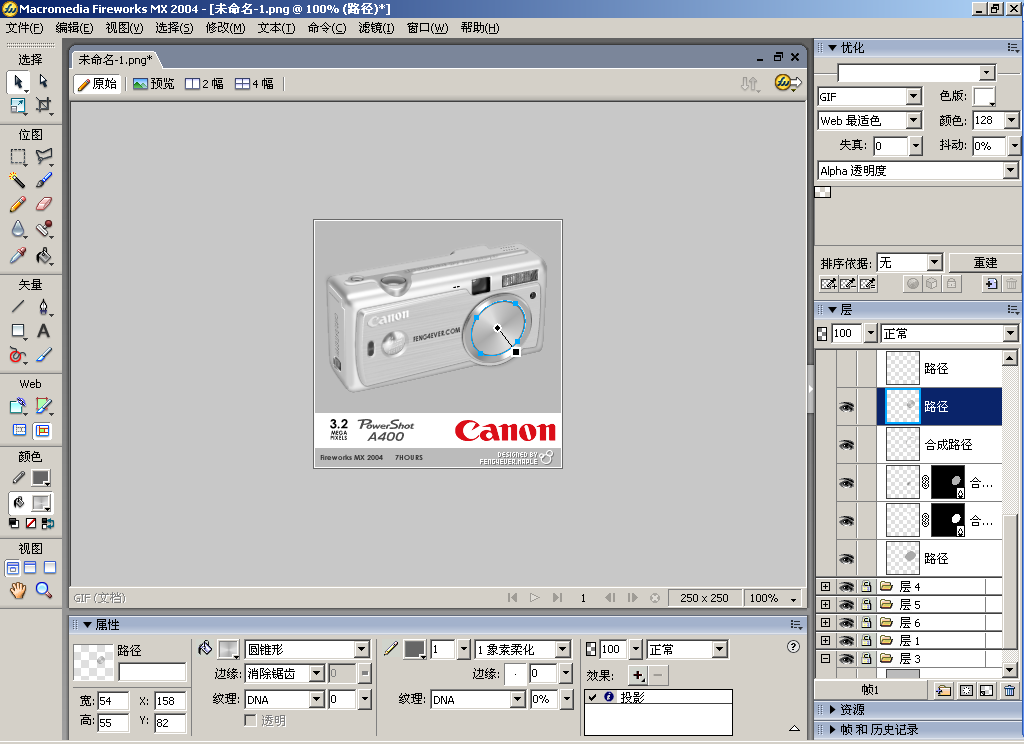Open the GIF export format dropdown
The height and width of the screenshot is (744, 1024).
[914, 97]
